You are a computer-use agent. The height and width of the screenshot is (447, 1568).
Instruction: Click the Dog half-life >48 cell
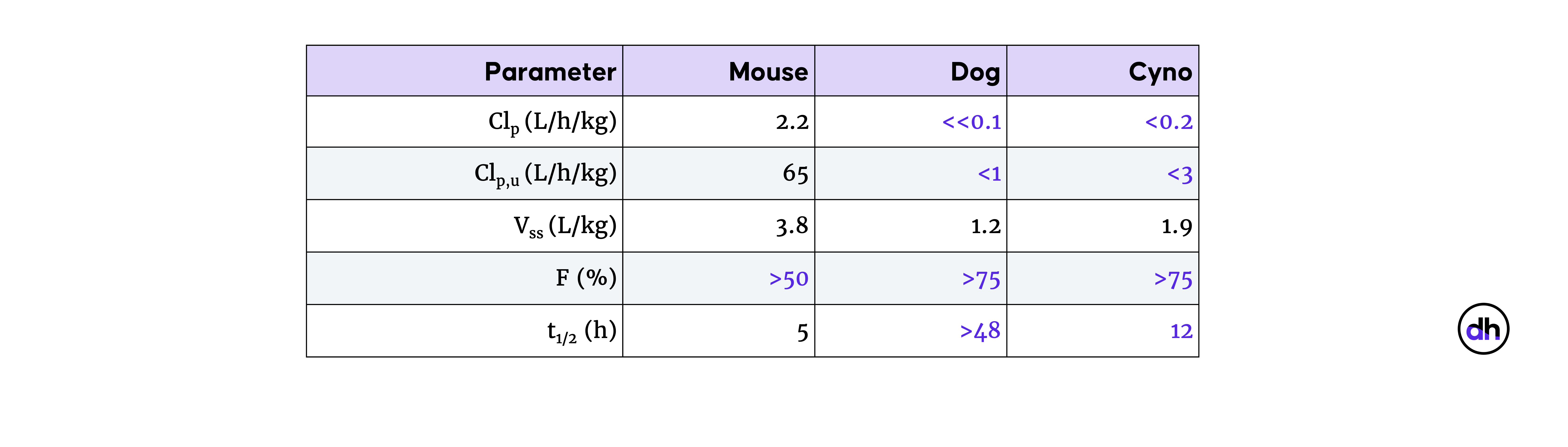980,331
